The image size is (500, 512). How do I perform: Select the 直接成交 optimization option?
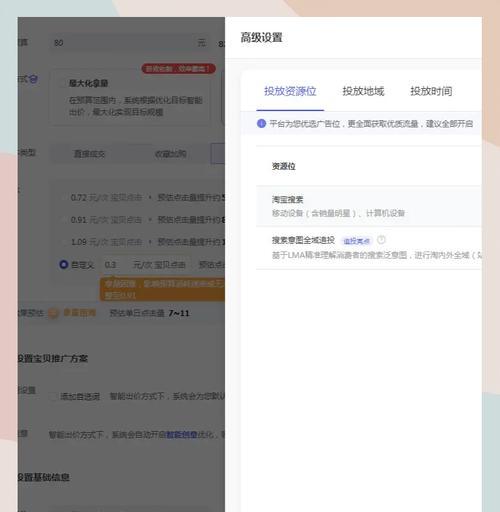(89, 154)
